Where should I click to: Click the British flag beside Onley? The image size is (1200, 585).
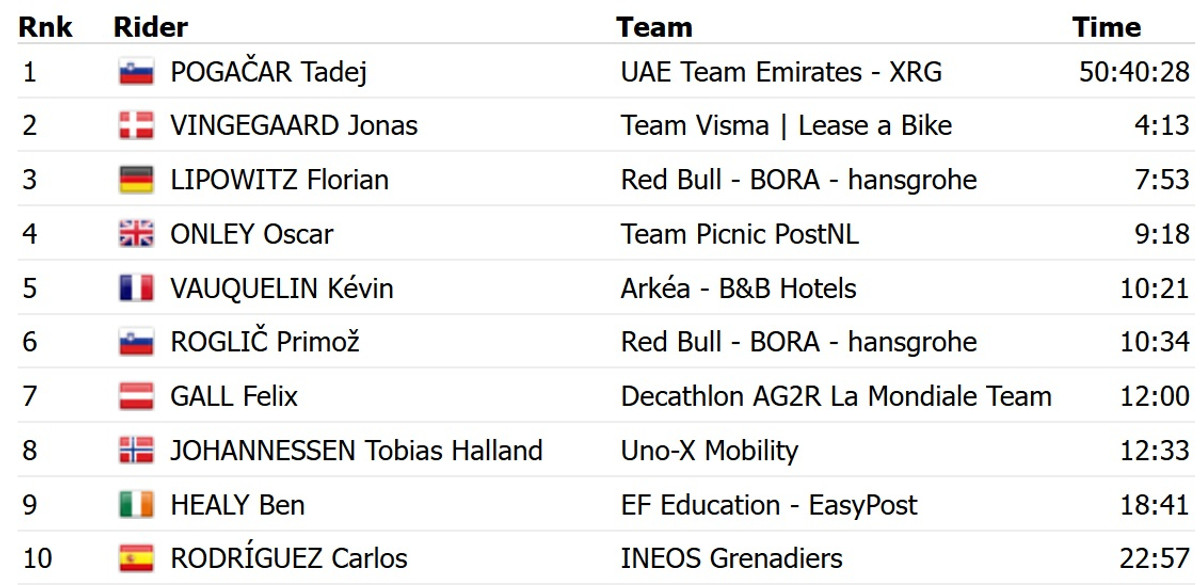pos(136,234)
